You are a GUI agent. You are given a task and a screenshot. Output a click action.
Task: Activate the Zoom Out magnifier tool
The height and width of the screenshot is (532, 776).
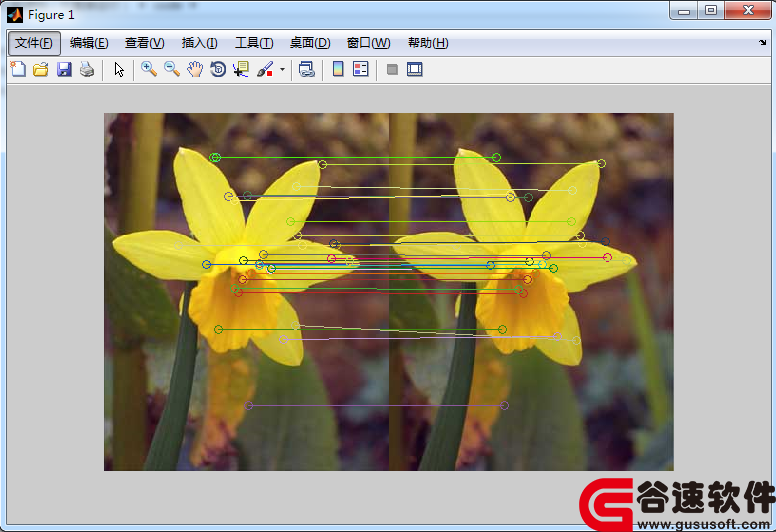(172, 69)
